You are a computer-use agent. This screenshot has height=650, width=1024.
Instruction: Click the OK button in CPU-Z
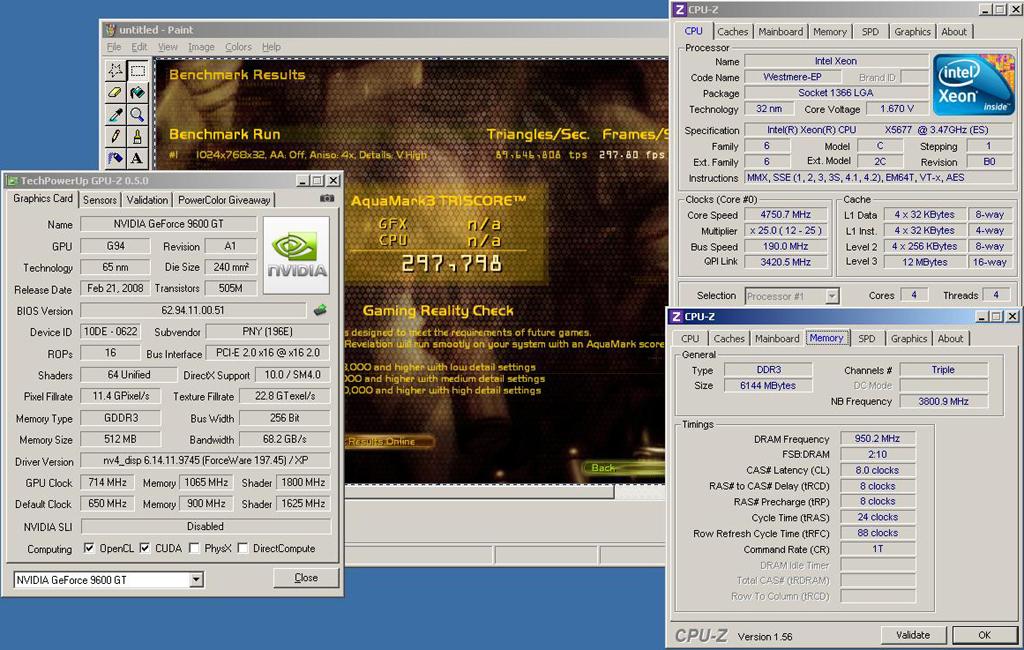point(984,634)
